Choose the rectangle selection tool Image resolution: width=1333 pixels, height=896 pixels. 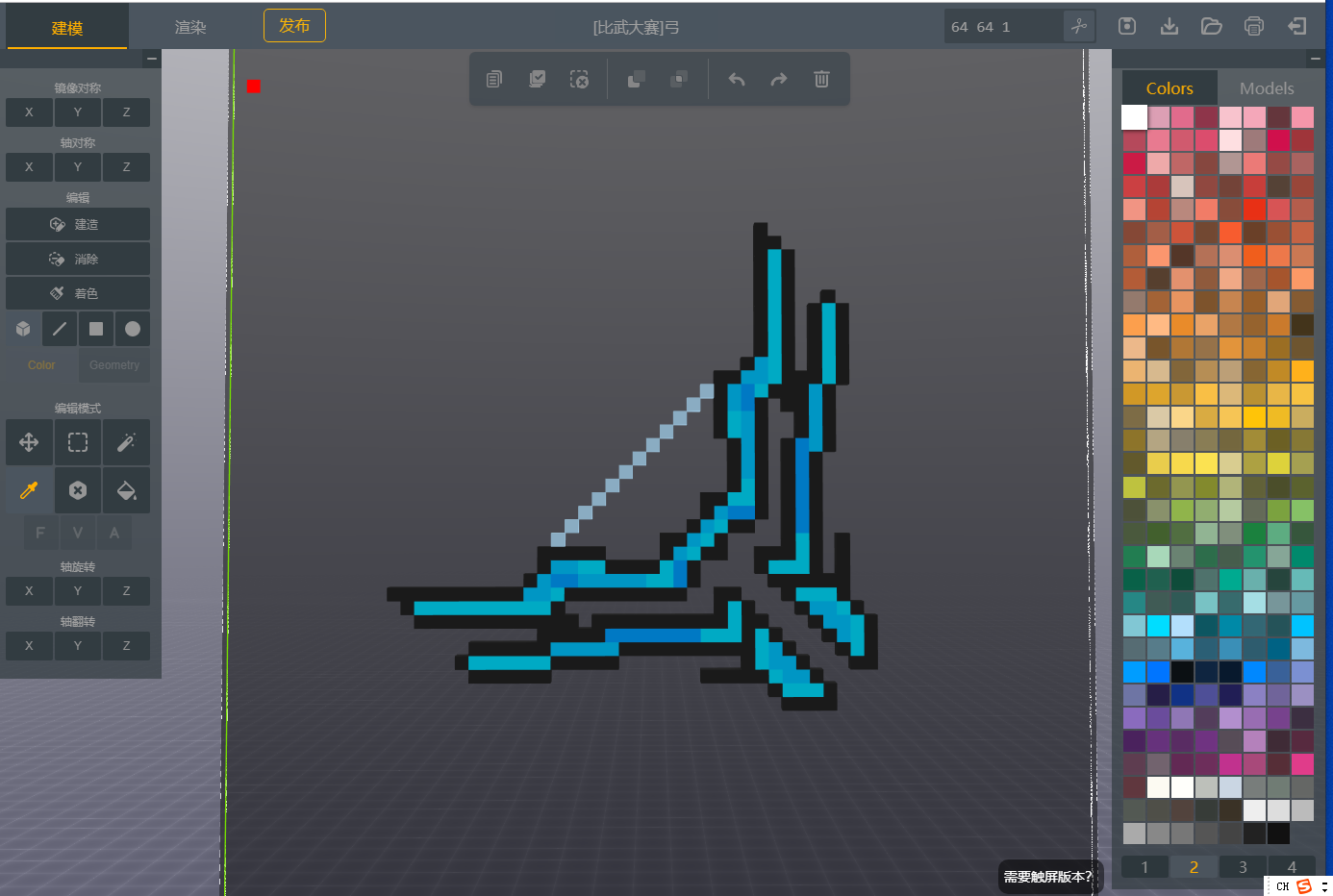78,442
